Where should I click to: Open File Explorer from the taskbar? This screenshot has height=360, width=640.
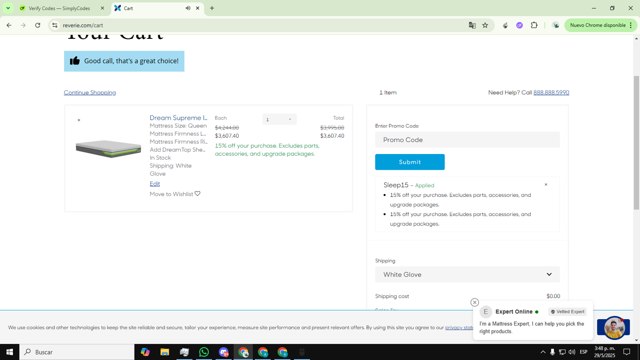164,352
